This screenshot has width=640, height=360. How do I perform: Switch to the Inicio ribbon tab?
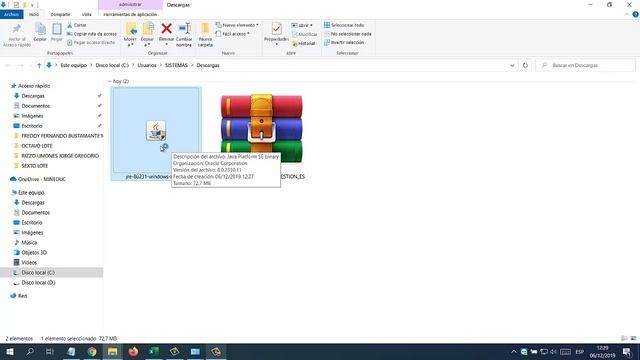[x=34, y=14]
